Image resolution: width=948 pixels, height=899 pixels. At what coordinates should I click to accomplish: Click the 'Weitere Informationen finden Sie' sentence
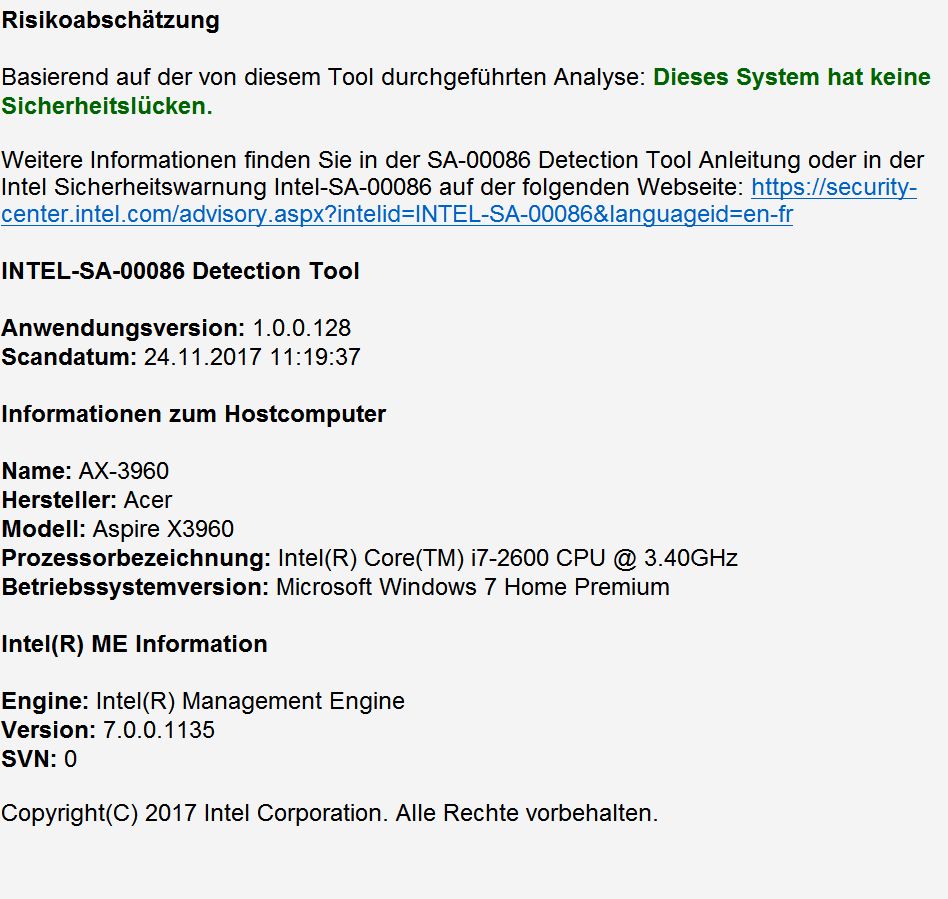click(463, 160)
